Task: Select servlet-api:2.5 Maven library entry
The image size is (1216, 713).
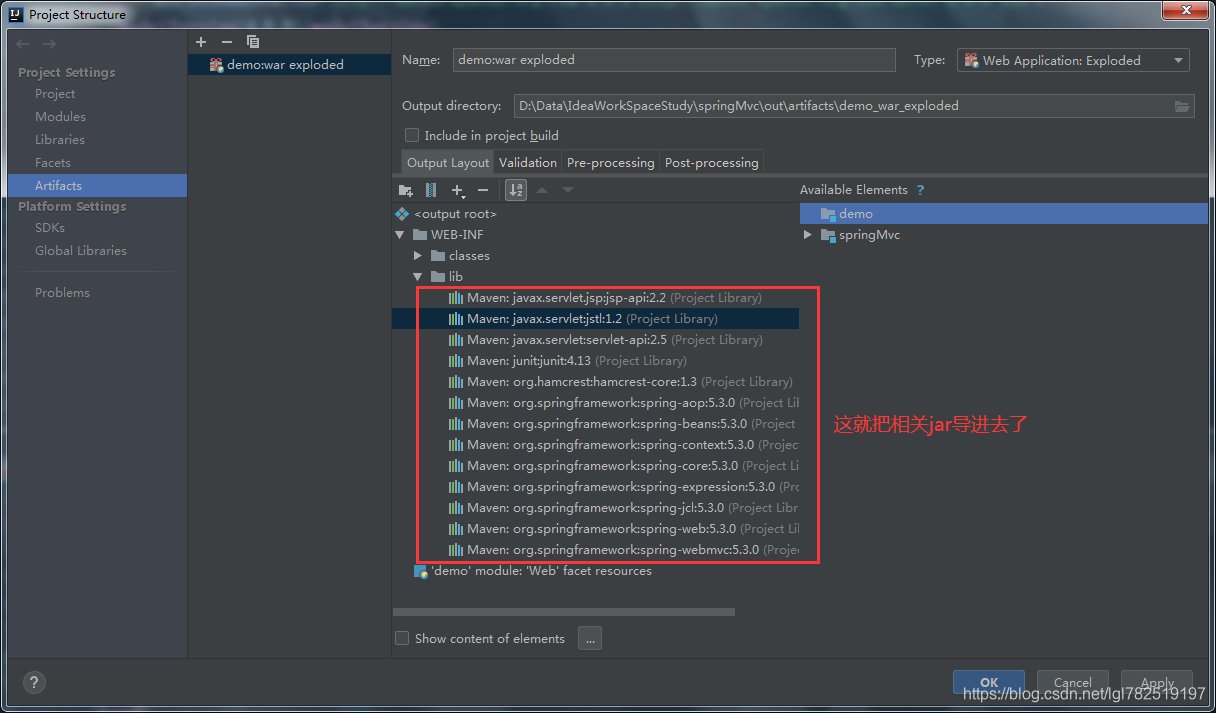Action: tap(605, 340)
